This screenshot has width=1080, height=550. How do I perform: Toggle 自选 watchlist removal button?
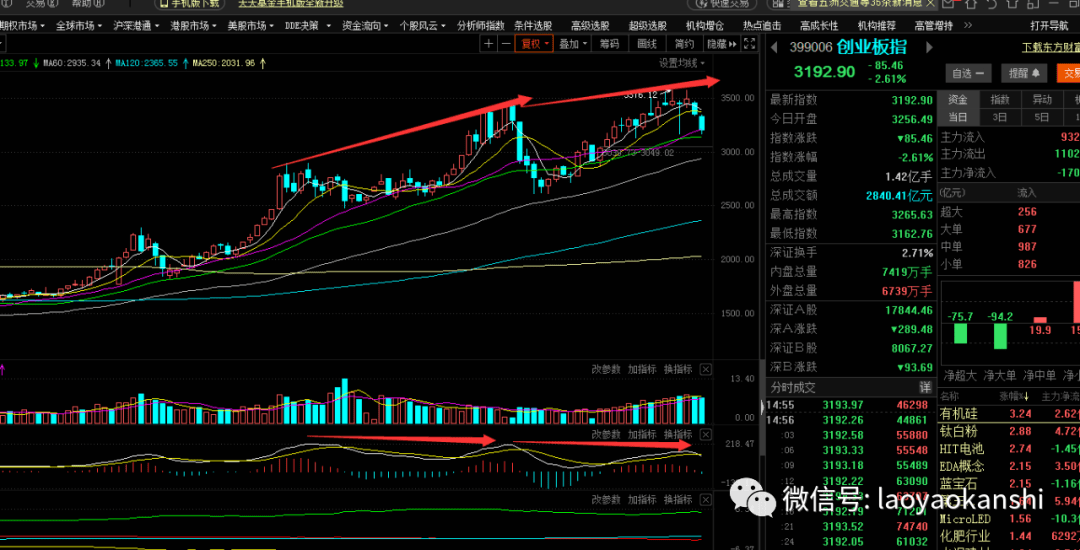968,73
